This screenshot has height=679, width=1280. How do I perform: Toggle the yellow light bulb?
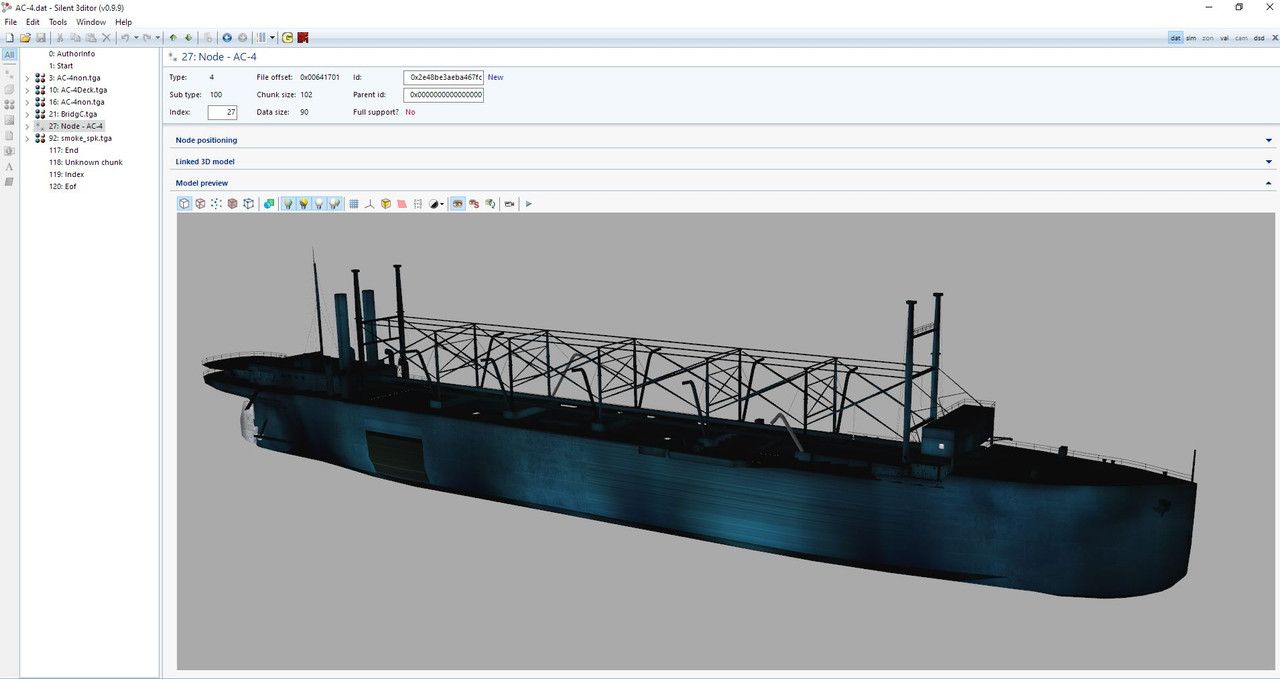(x=303, y=204)
